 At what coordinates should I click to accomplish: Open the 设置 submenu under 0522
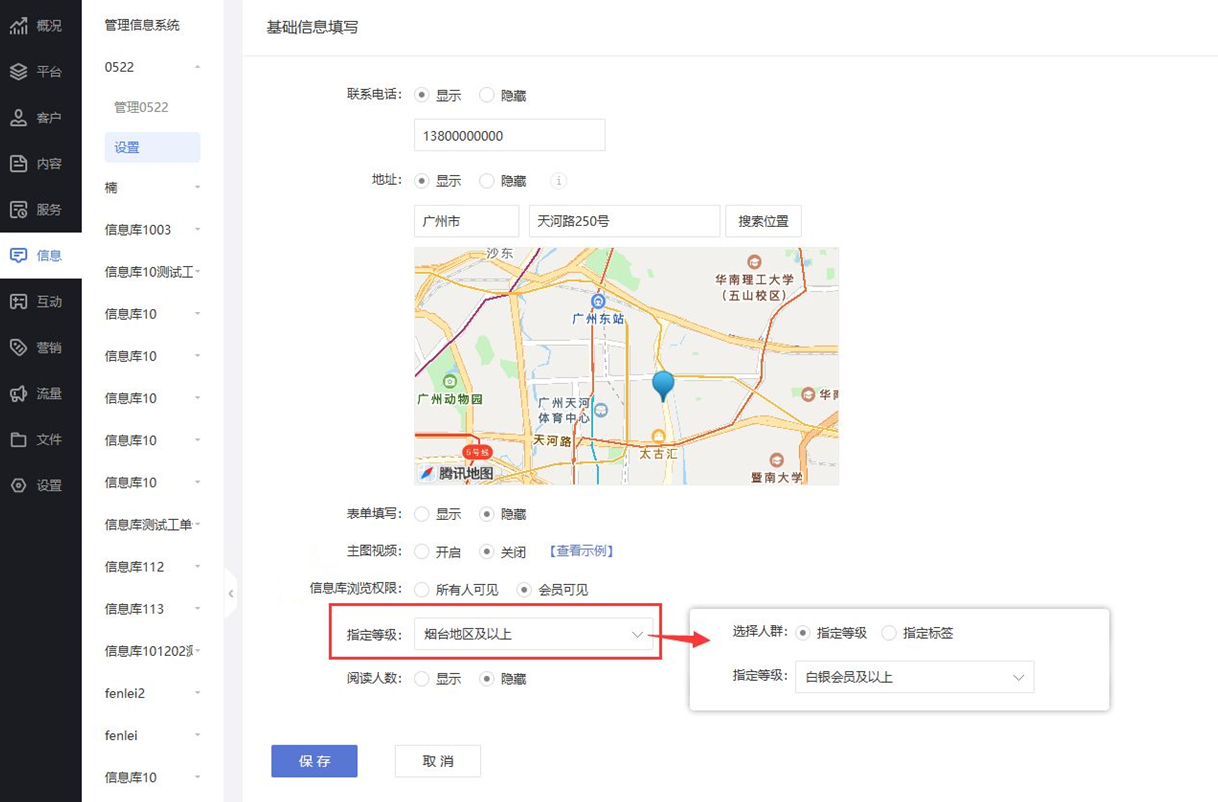tap(152, 147)
